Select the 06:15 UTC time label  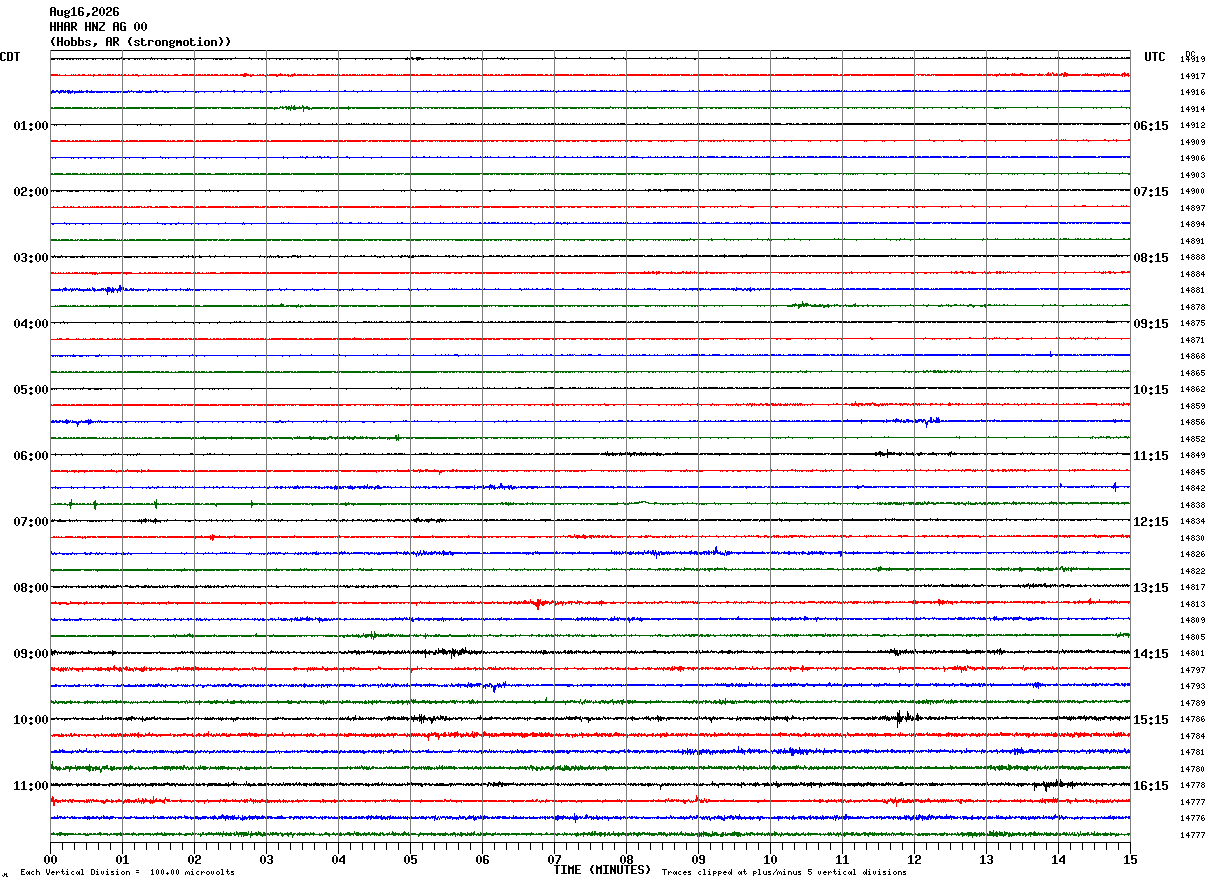pos(1151,126)
